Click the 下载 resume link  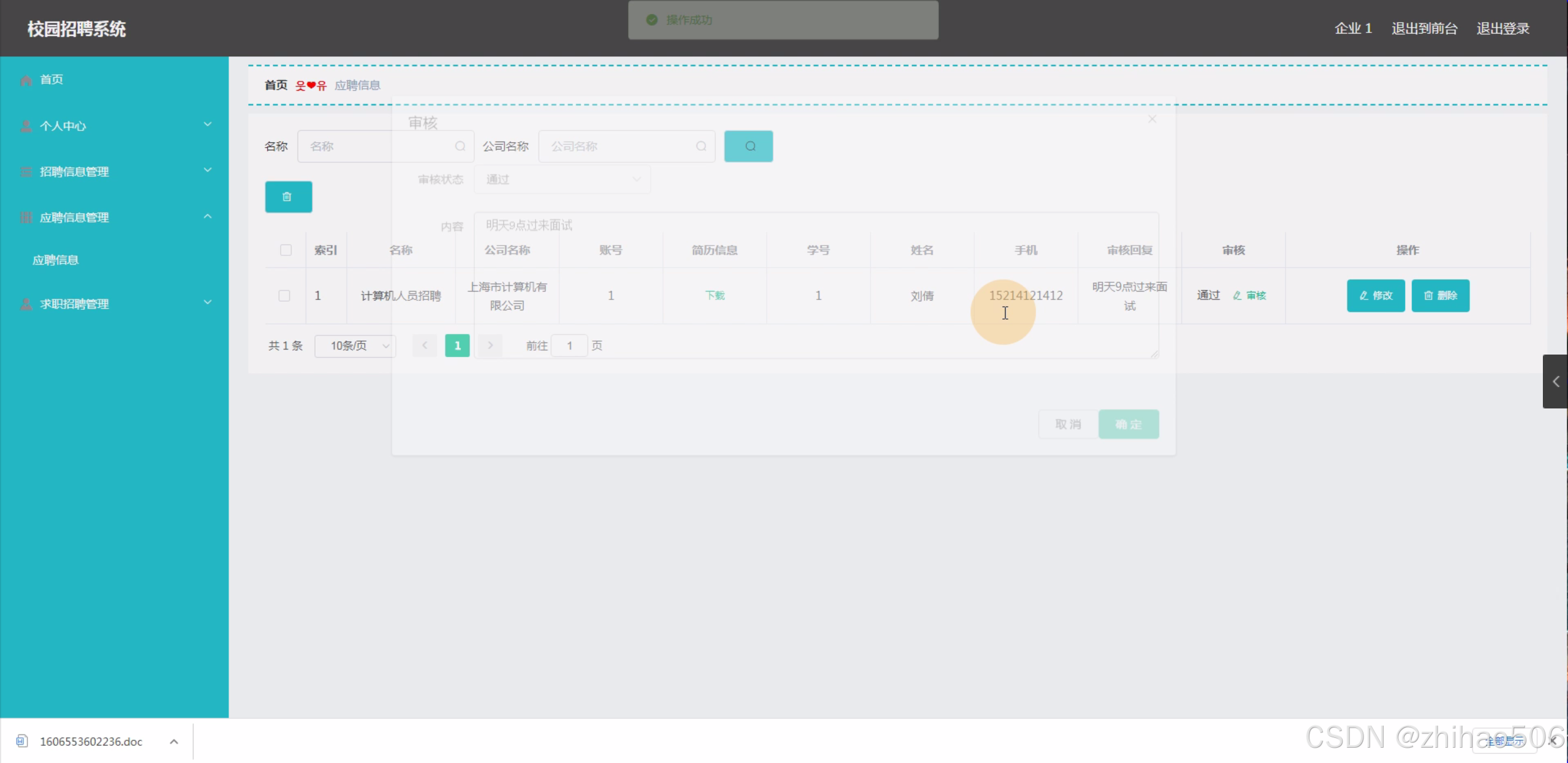[x=714, y=296]
